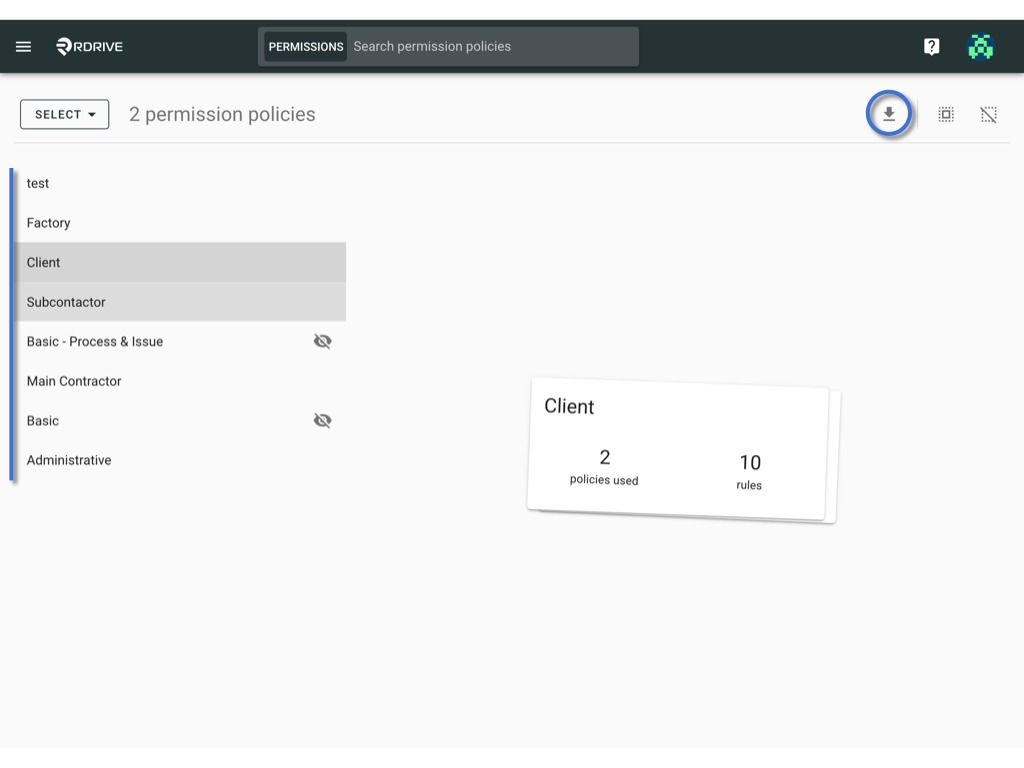This screenshot has width=1024, height=768.
Task: Select the Main Contractor policy
Action: pyautogui.click(x=180, y=381)
